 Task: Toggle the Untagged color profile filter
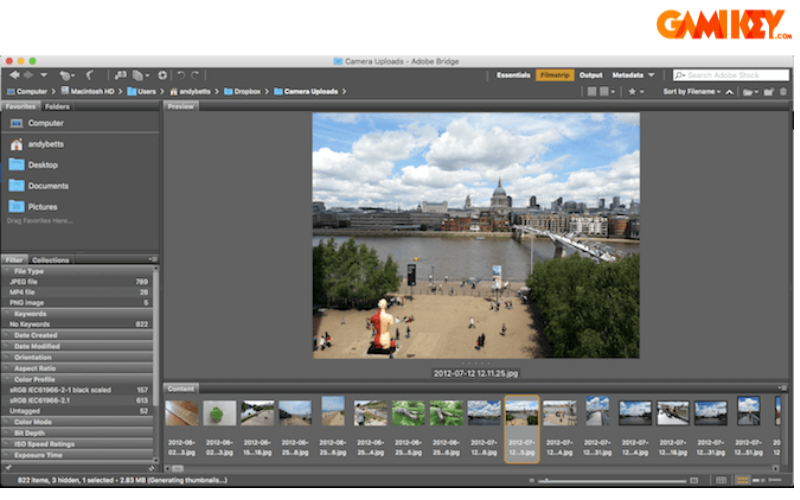pyautogui.click(x=78, y=411)
